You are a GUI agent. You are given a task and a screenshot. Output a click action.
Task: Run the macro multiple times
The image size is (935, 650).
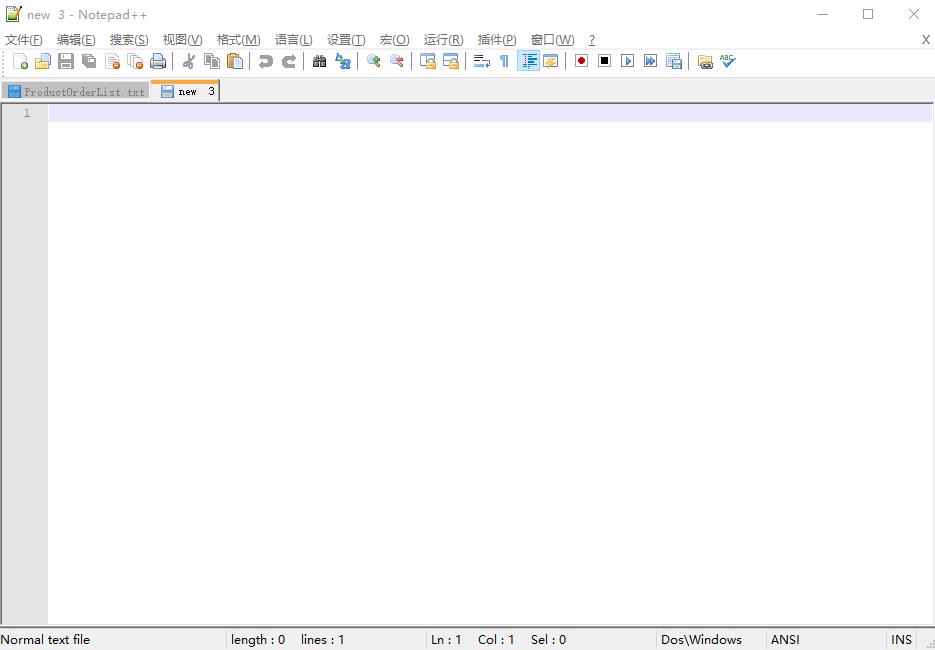[651, 61]
